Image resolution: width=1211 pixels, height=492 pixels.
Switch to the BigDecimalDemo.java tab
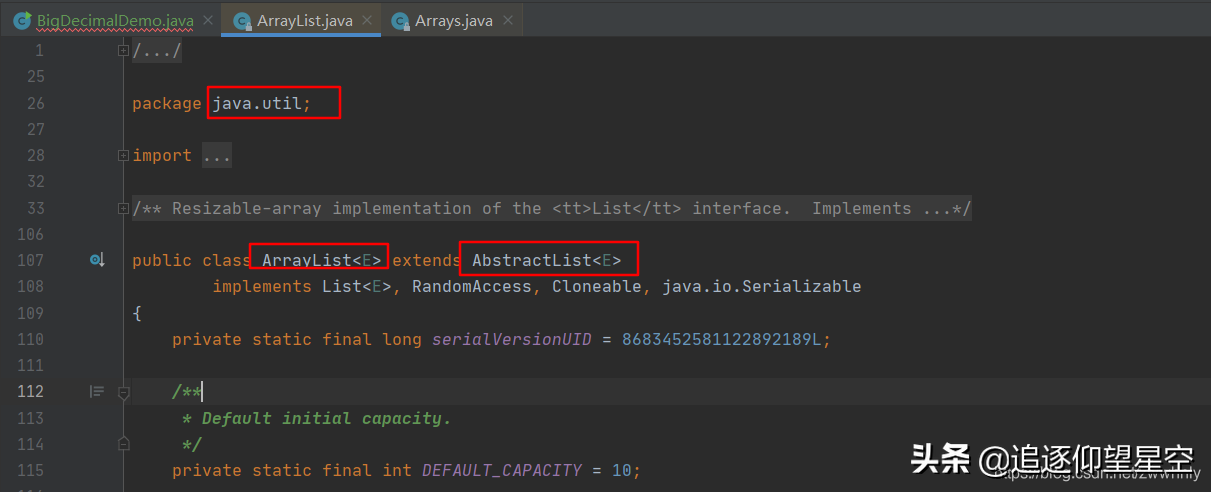[x=116, y=20]
